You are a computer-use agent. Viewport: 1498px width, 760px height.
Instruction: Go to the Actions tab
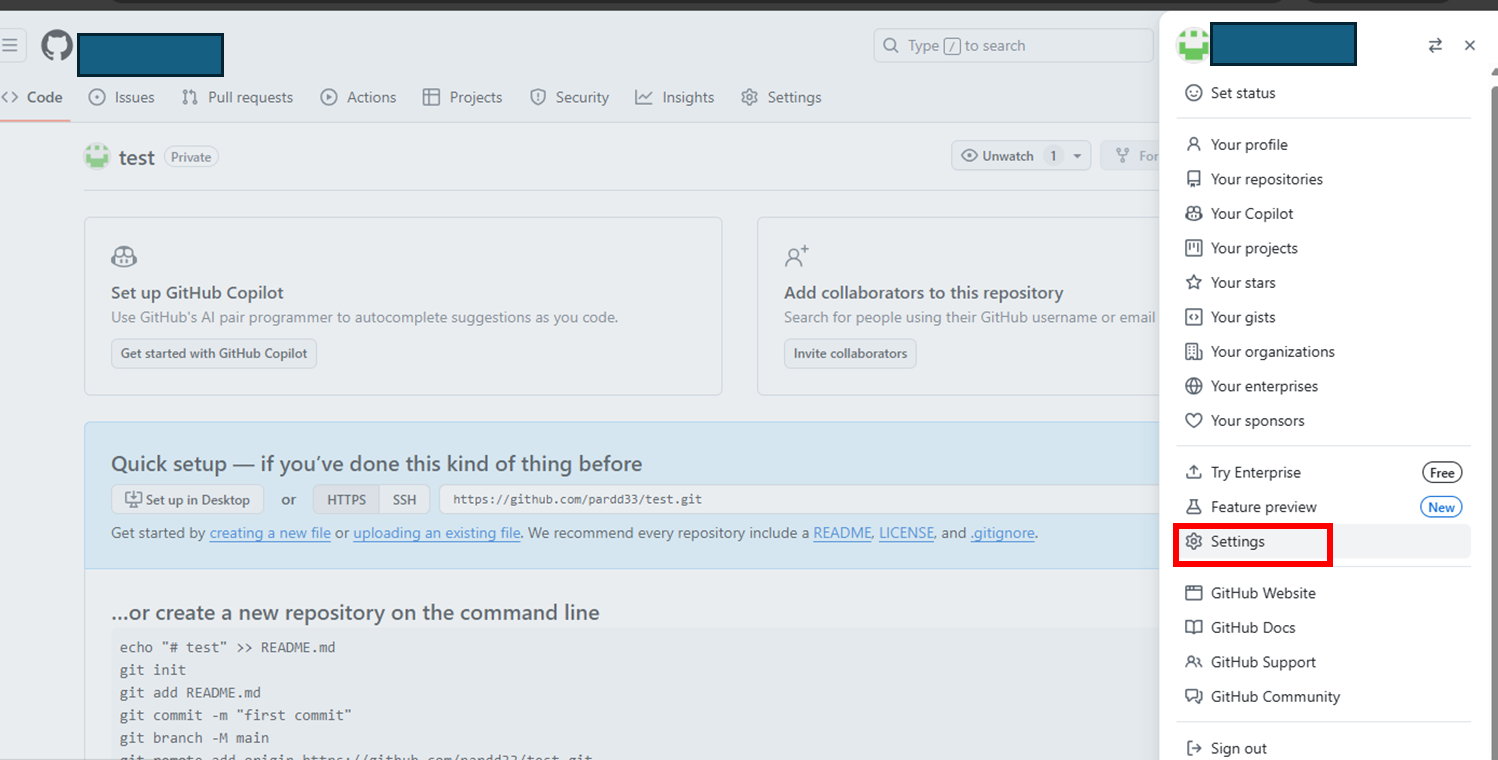[x=358, y=97]
